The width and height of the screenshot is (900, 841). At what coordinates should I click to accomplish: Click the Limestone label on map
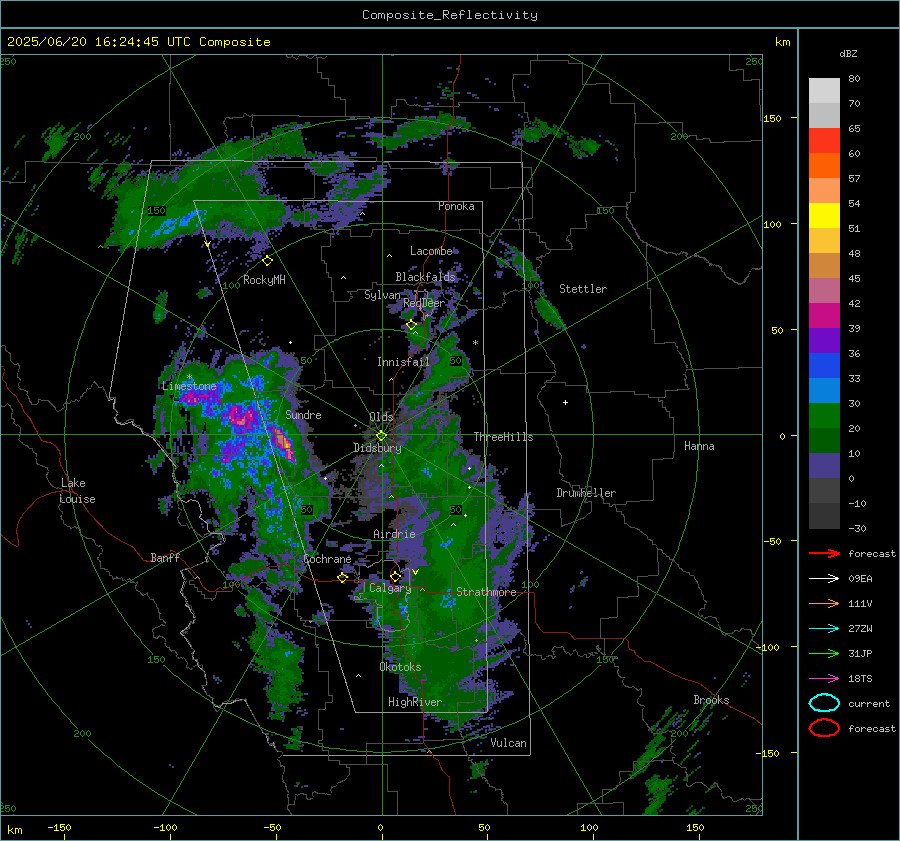pyautogui.click(x=189, y=386)
